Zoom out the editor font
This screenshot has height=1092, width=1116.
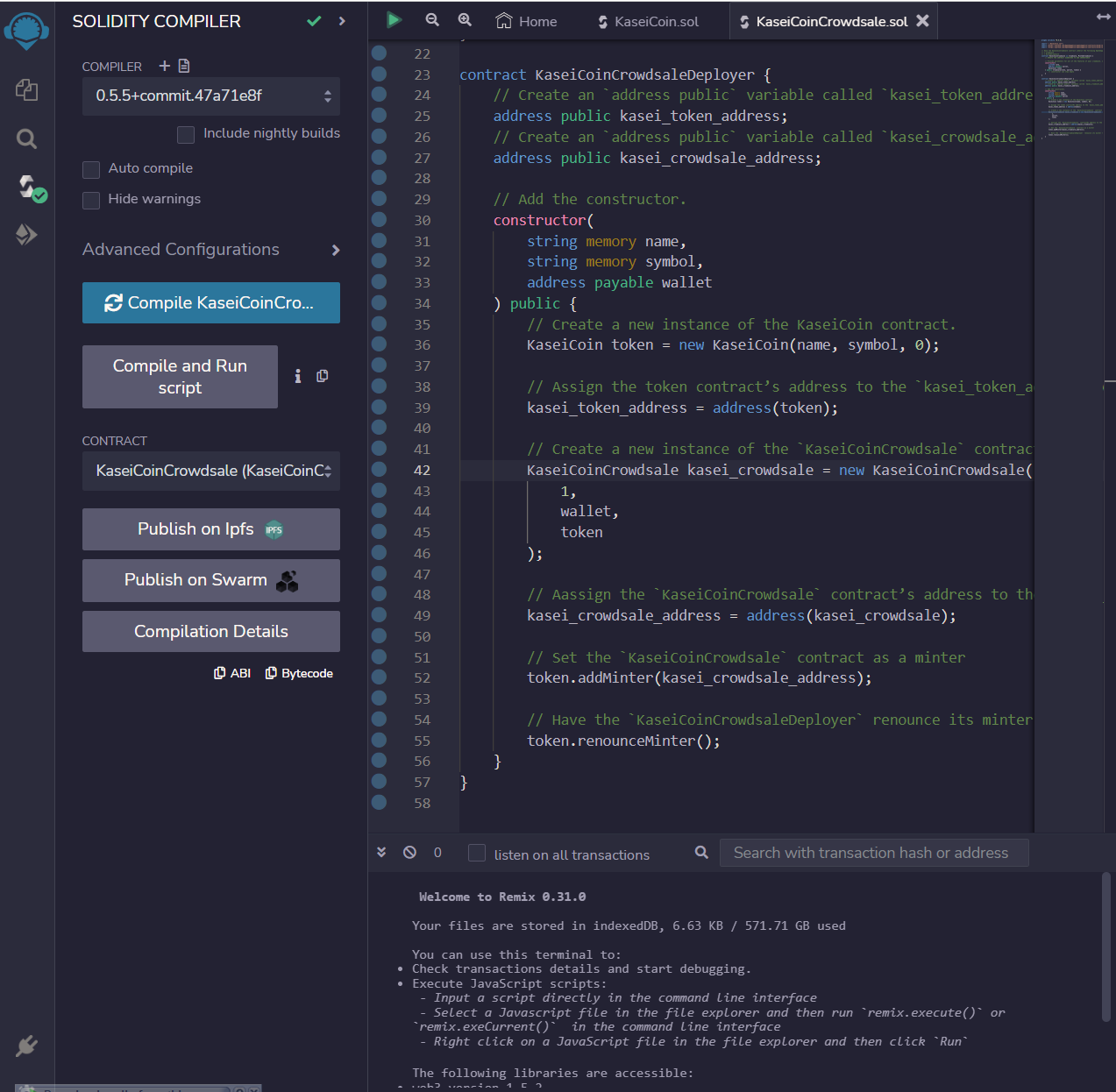click(432, 19)
